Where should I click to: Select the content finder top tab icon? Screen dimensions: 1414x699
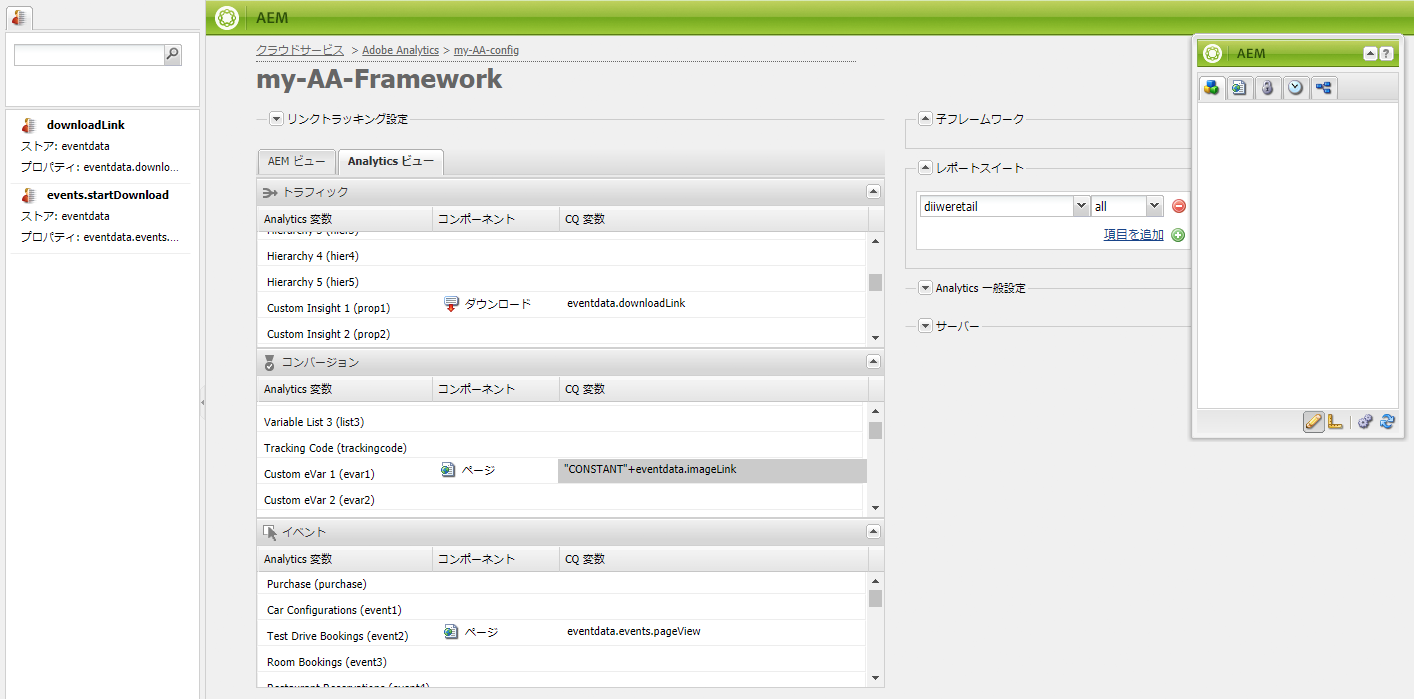coord(19,16)
